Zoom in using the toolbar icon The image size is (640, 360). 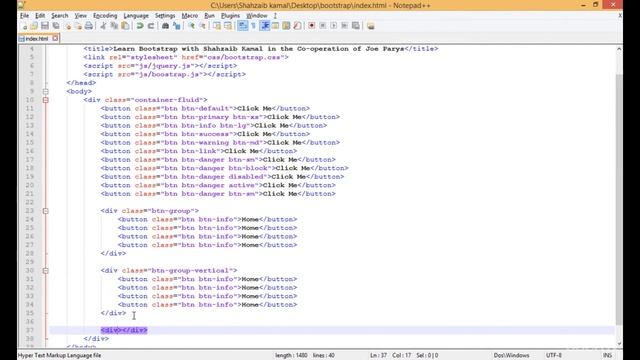191,26
